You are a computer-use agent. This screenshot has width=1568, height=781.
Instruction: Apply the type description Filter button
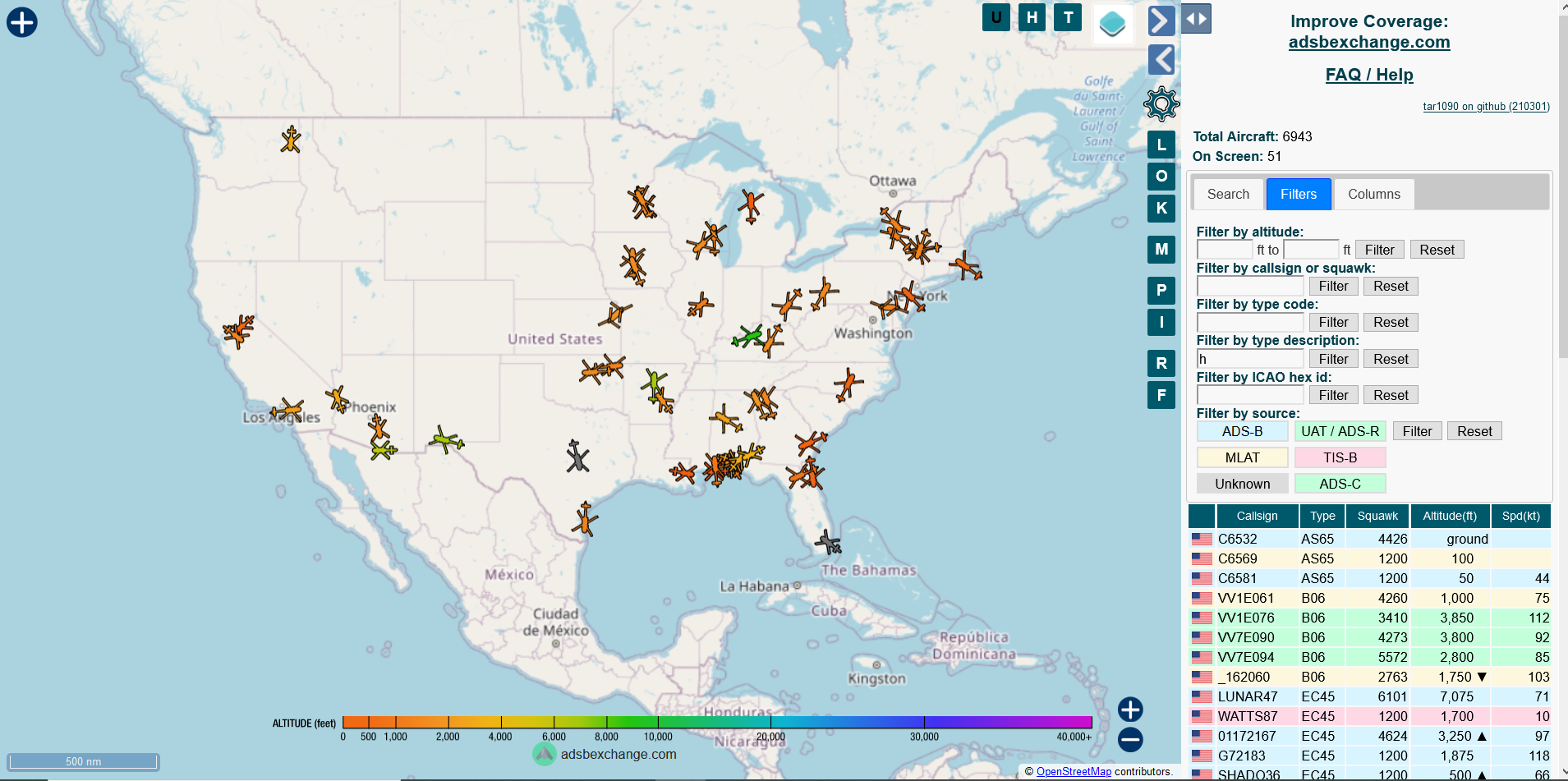(x=1334, y=359)
